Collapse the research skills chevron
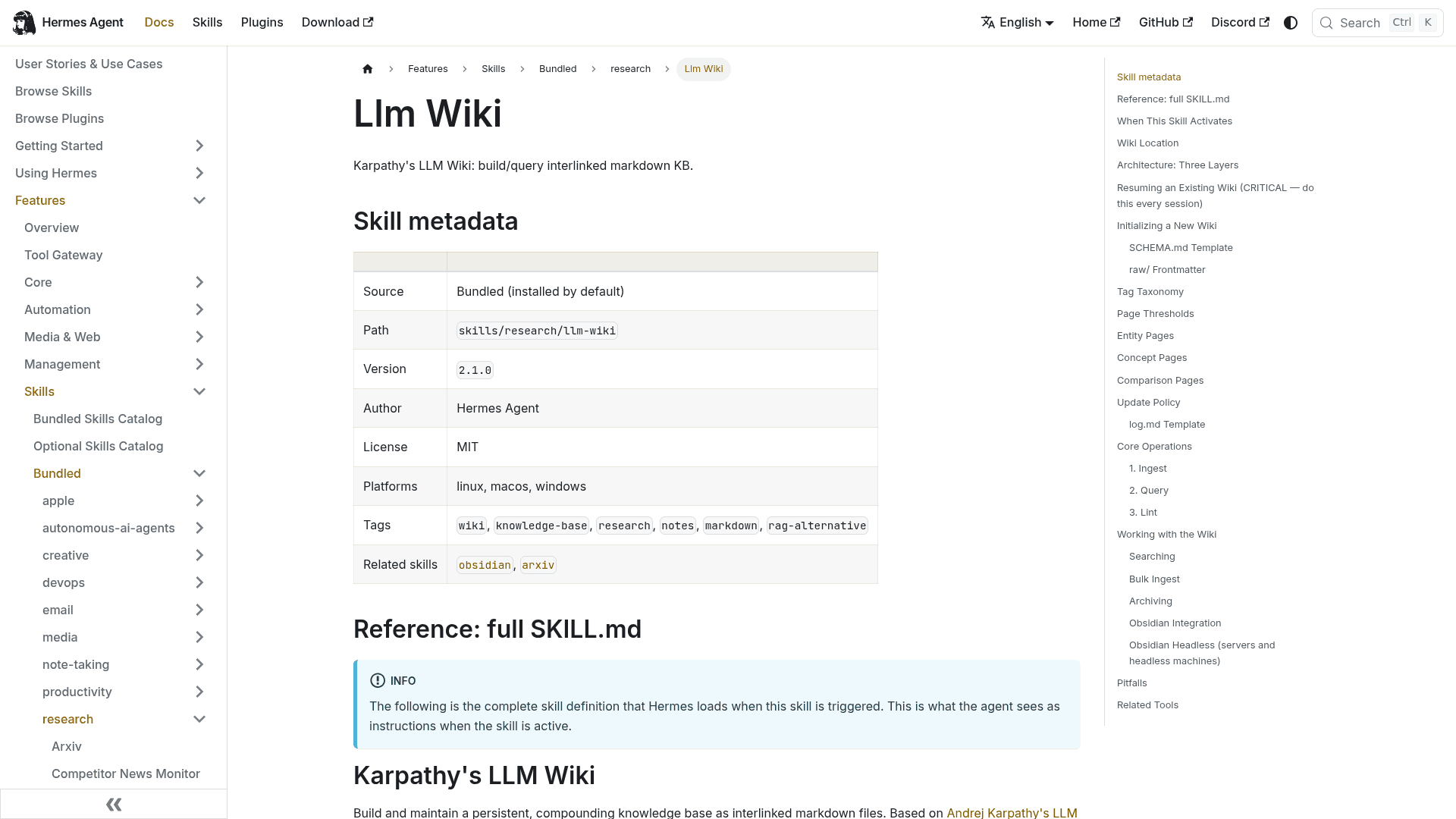The image size is (1456, 819). (x=199, y=719)
